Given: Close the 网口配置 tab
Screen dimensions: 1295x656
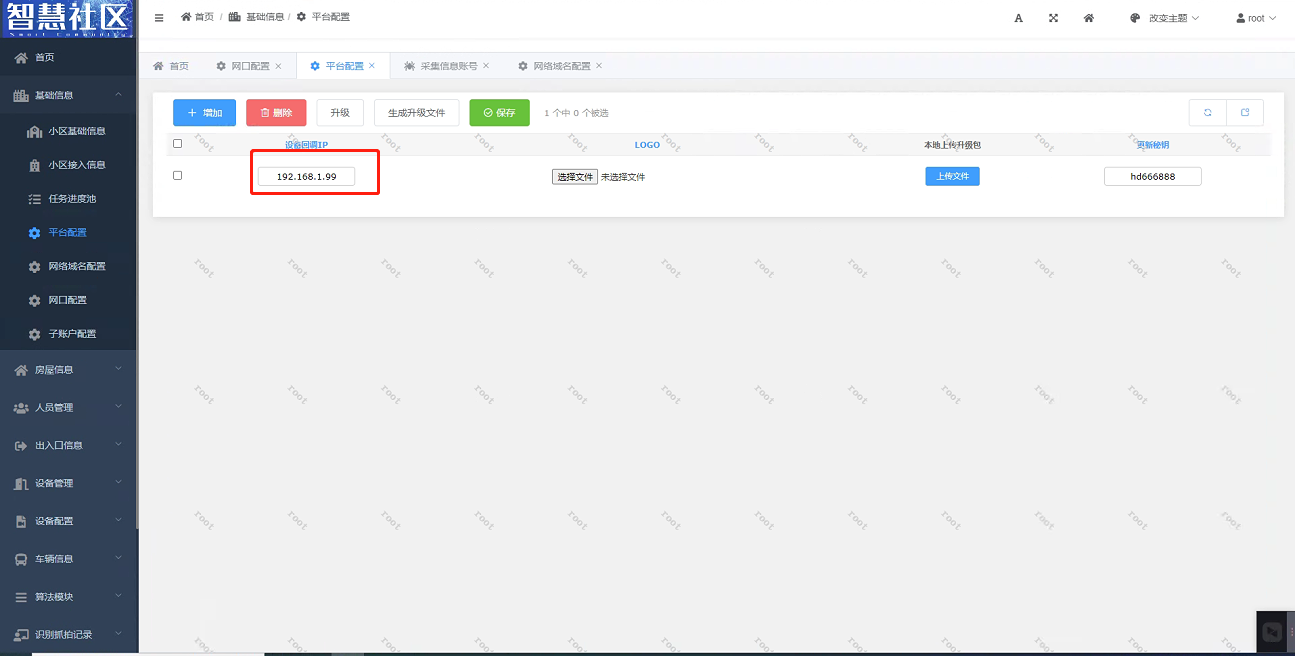Looking at the screenshot, I should [x=279, y=66].
